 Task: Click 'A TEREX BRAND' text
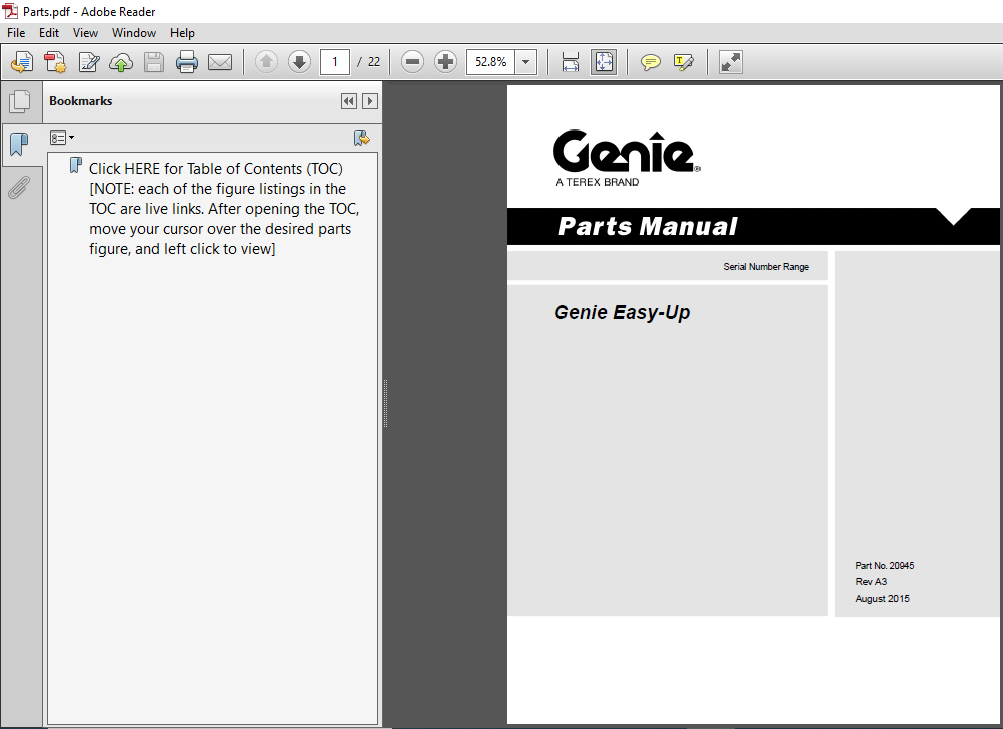597,182
